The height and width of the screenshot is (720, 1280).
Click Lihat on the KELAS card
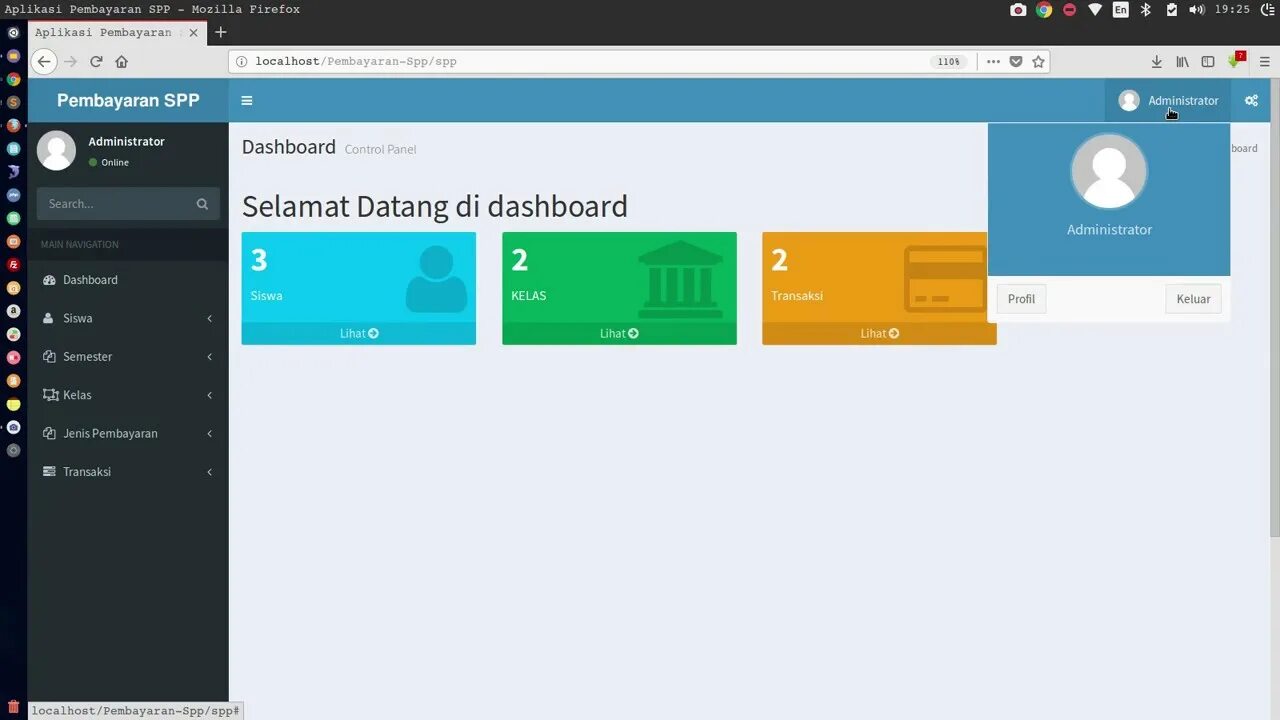pos(619,333)
